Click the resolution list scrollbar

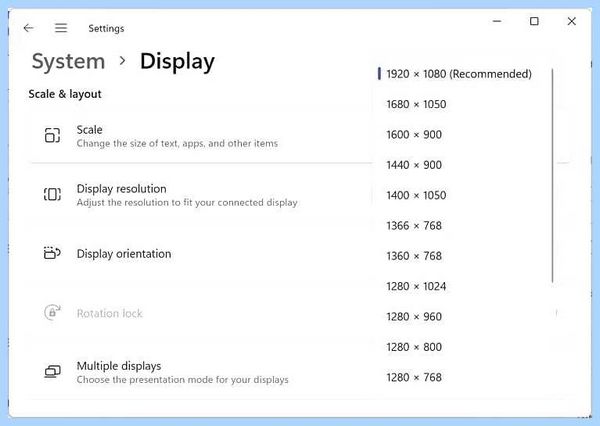point(553,176)
